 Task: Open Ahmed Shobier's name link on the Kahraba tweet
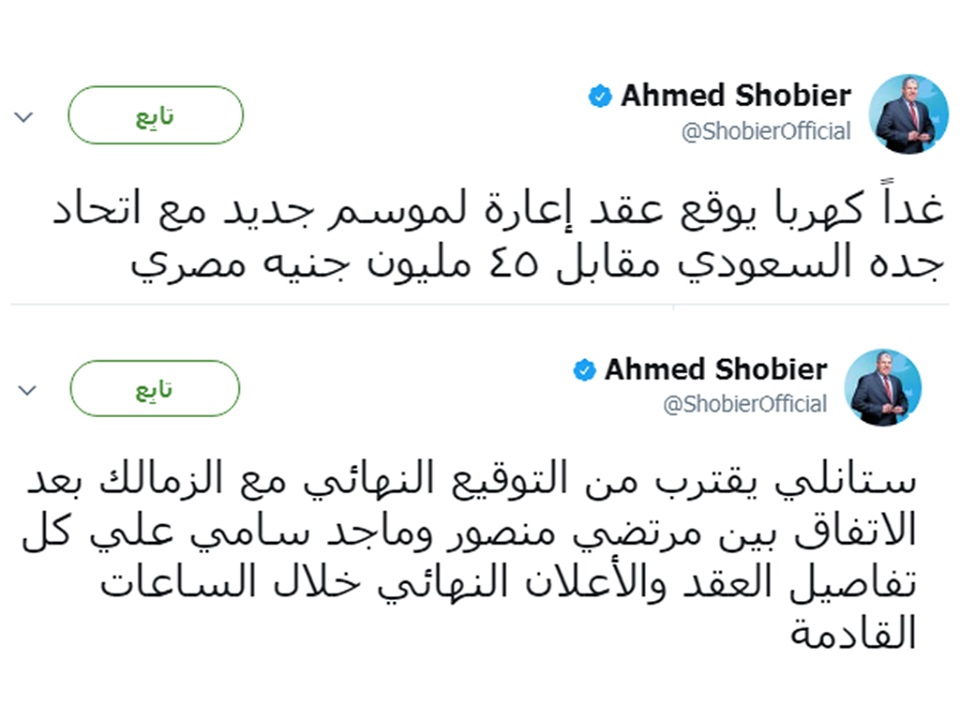pos(735,96)
